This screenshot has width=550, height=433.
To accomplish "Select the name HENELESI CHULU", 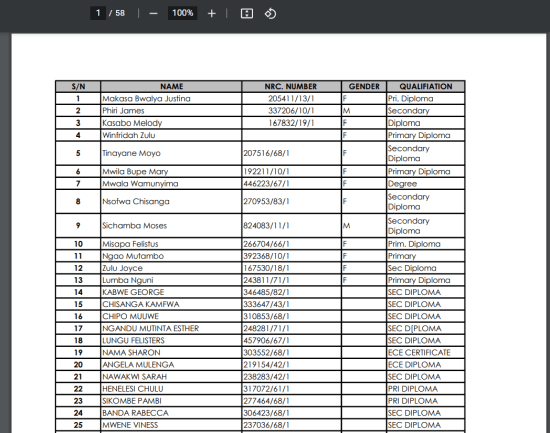I will tap(133, 389).
